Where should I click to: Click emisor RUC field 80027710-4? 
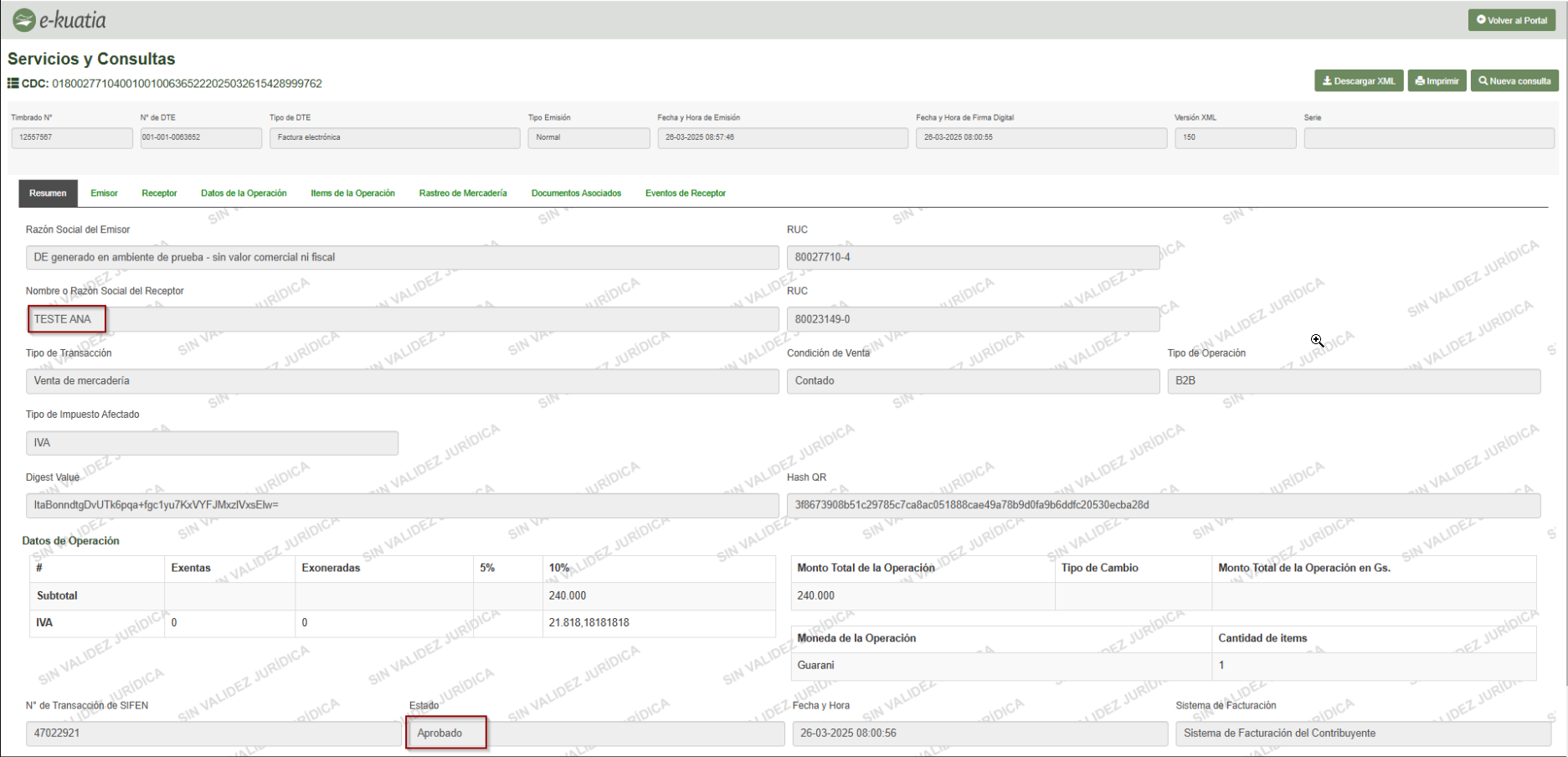[973, 257]
